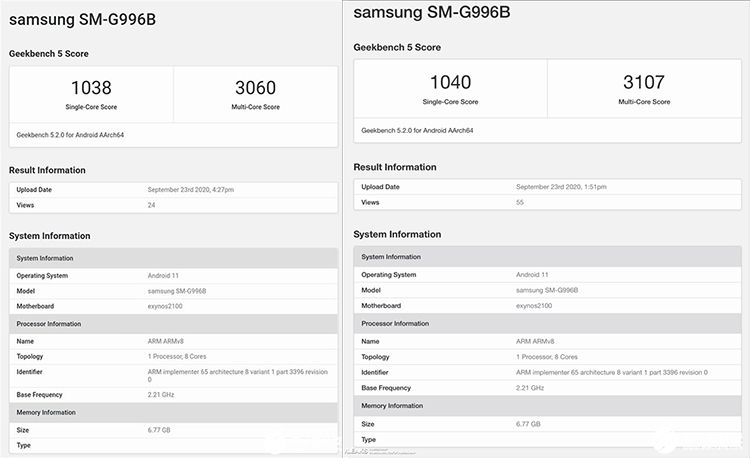Click the 1038 single-core score in left panel
The height and width of the screenshot is (458, 750).
point(91,88)
